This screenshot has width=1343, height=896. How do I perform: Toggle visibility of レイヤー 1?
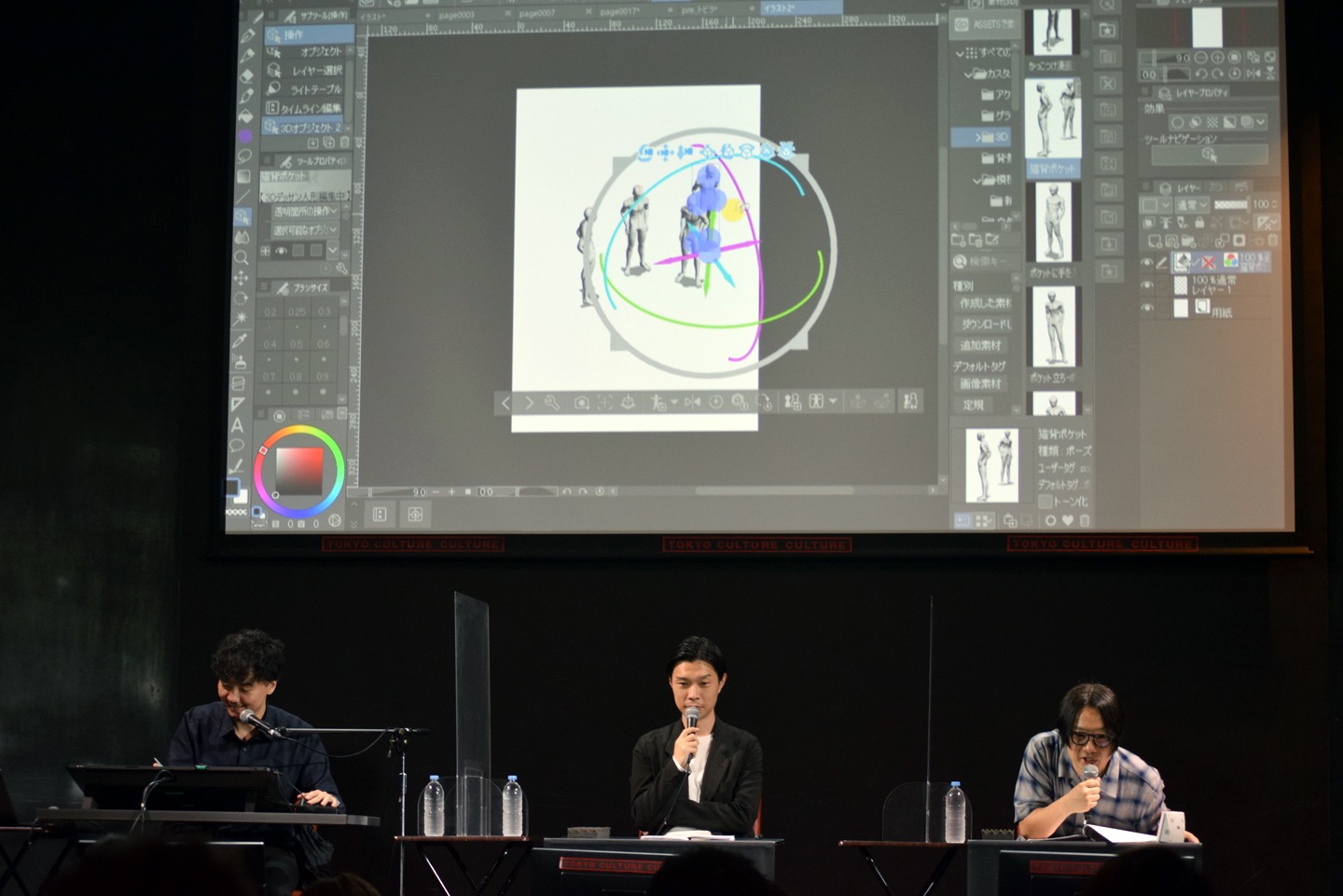(x=1147, y=284)
